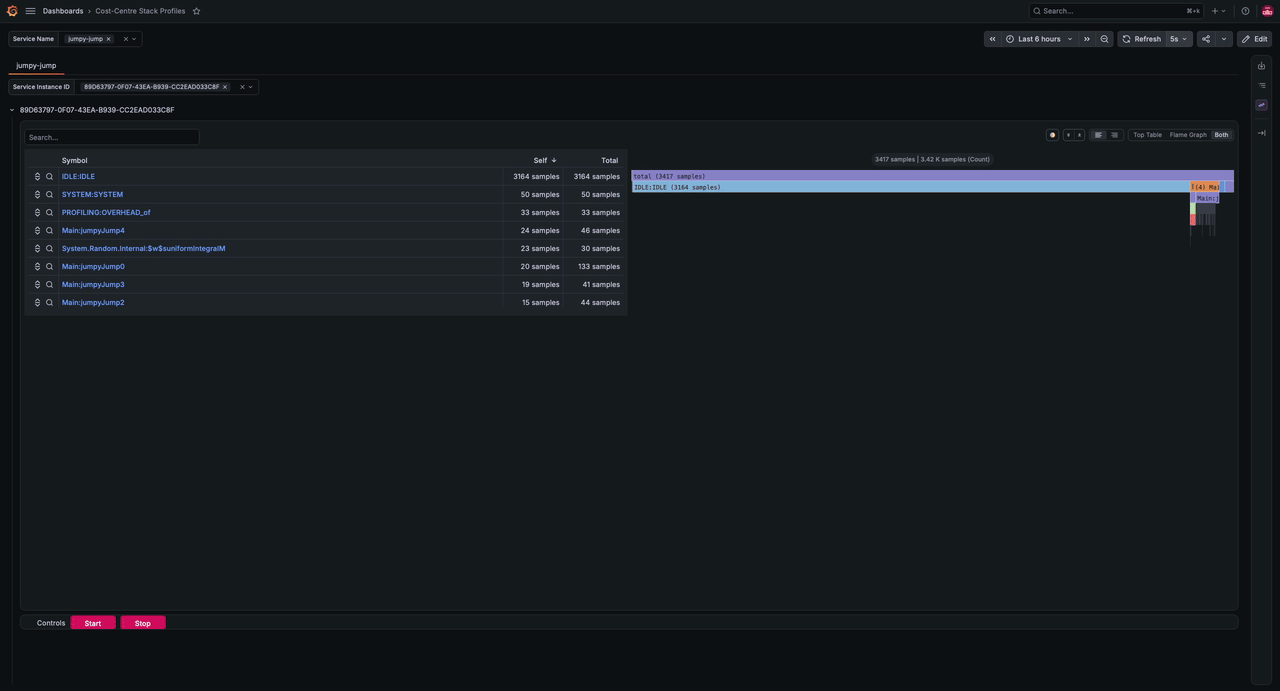The height and width of the screenshot is (691, 1280).
Task: Open the Service Instance ID dropdown arrow
Action: (250, 87)
